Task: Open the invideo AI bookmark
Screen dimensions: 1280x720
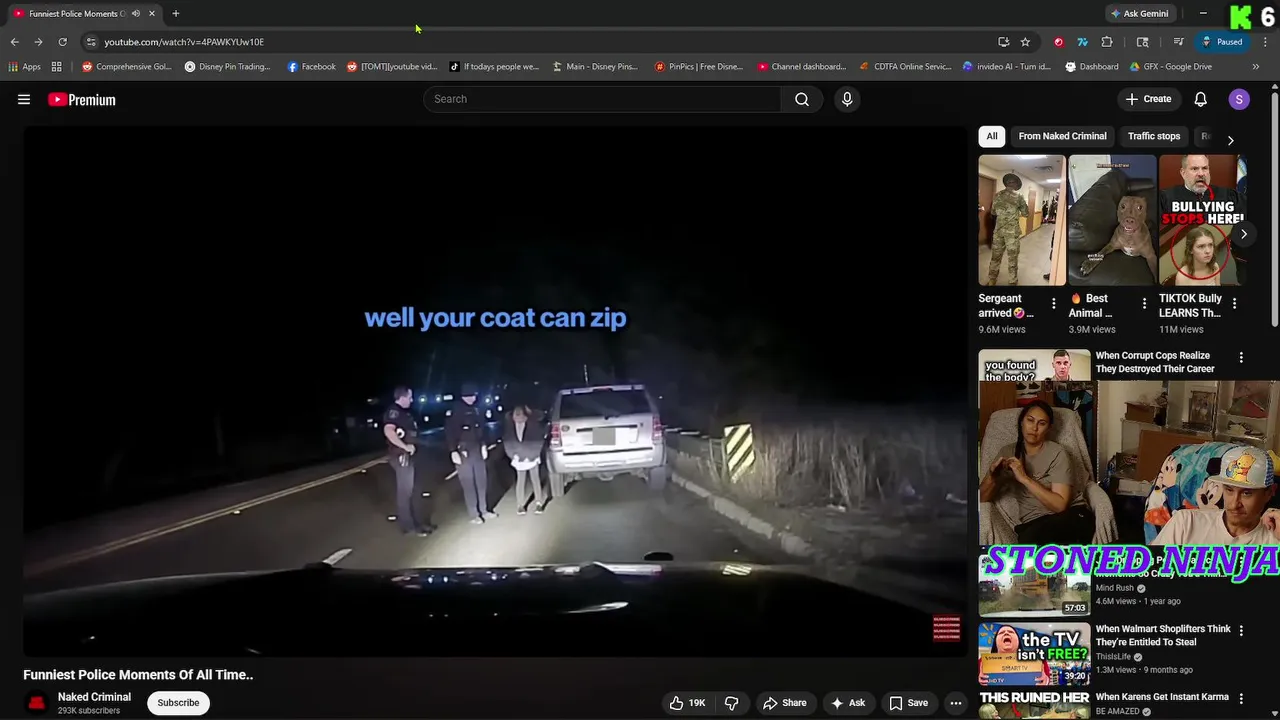Action: pyautogui.click(x=1007, y=67)
